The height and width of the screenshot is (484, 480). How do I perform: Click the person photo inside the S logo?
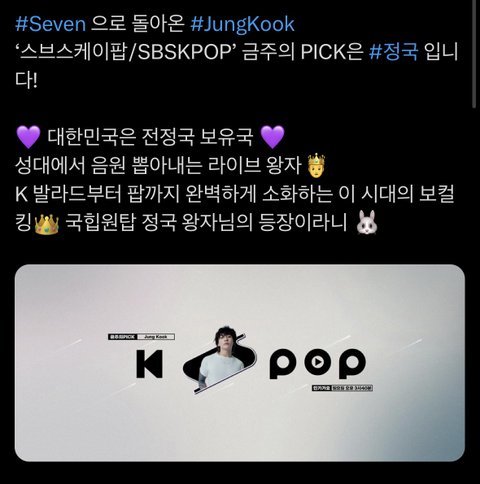(221, 357)
